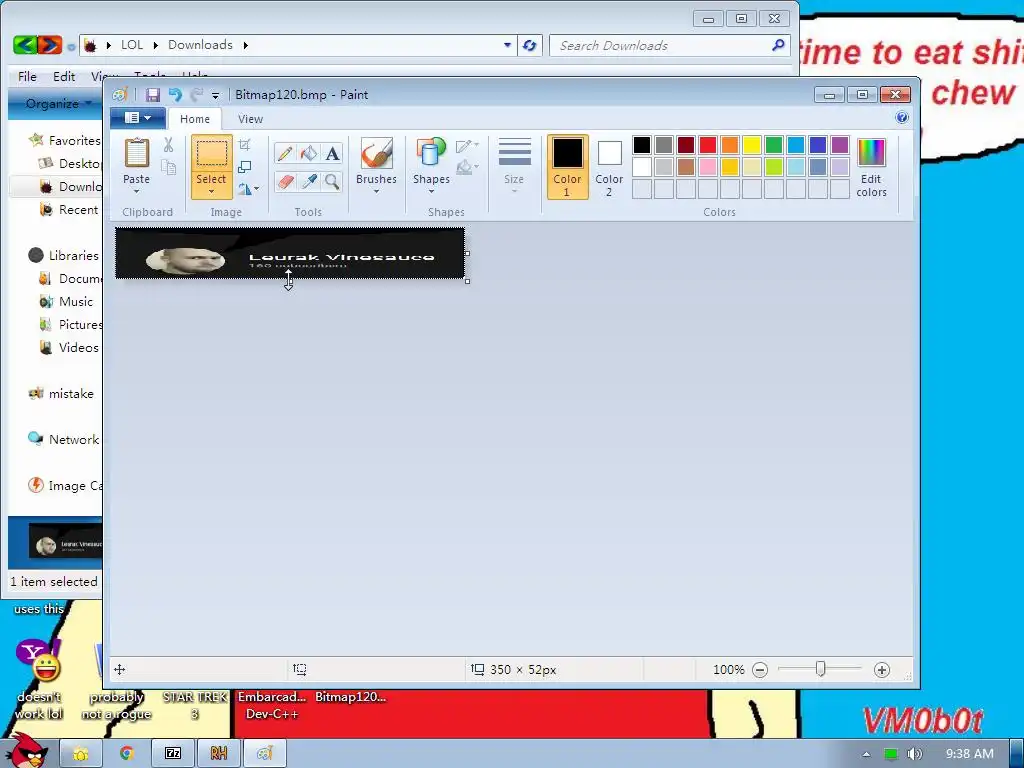Pick the purple color swatch
Image resolution: width=1024 pixels, height=768 pixels.
840,144
